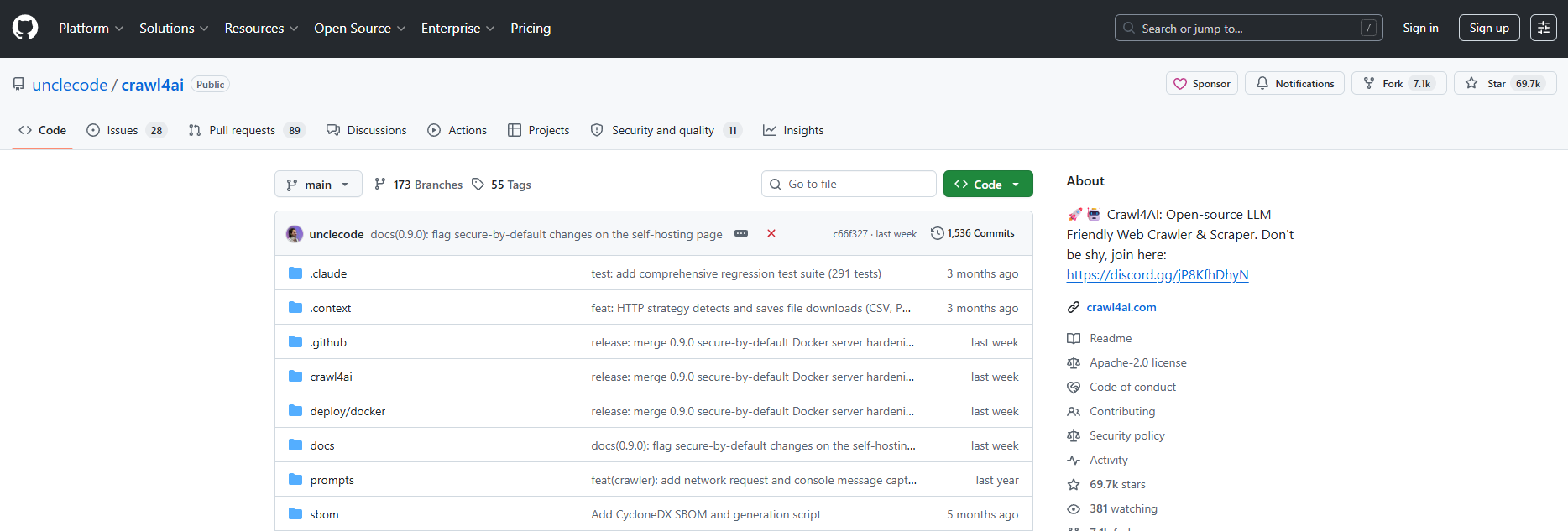Expand the Enterprise menu
The image size is (1568, 531).
pos(457,28)
